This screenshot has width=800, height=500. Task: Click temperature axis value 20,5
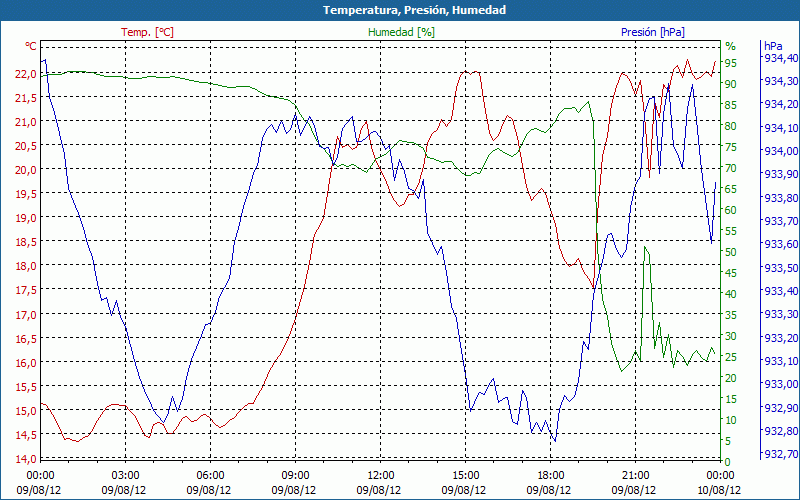(x=26, y=146)
